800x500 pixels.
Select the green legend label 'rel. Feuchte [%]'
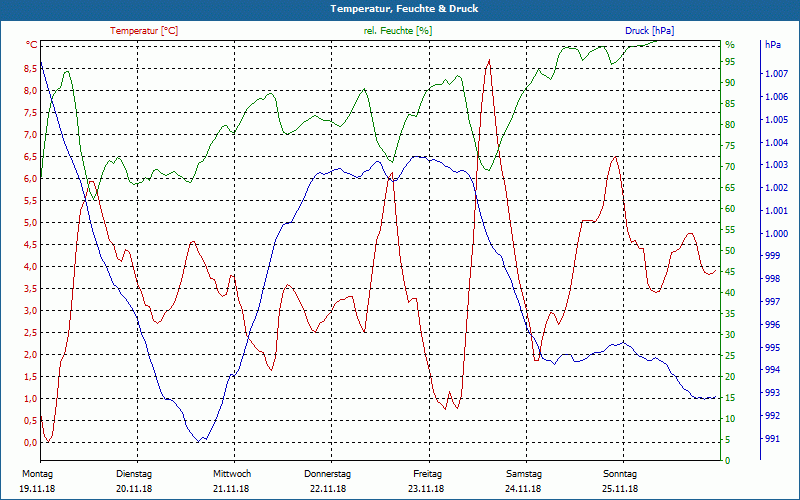click(398, 31)
